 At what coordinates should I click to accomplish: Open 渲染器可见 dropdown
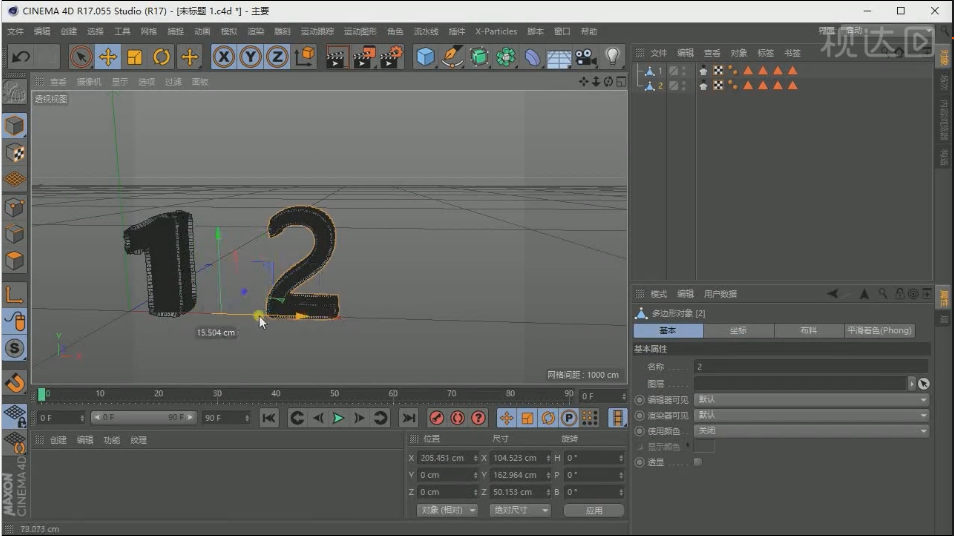click(x=811, y=415)
